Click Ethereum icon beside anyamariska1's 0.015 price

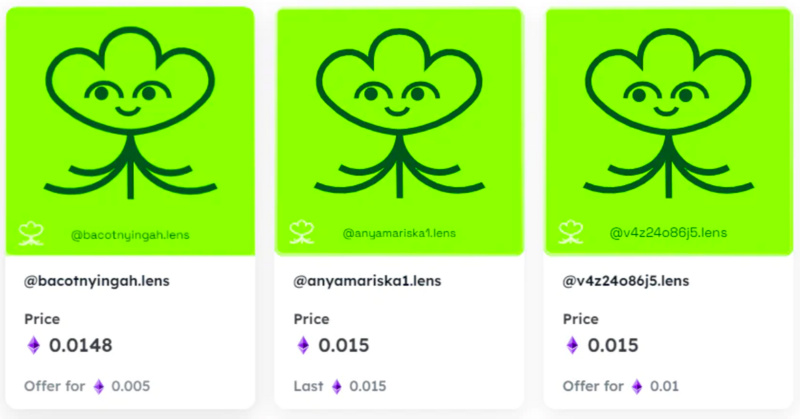[x=303, y=346]
